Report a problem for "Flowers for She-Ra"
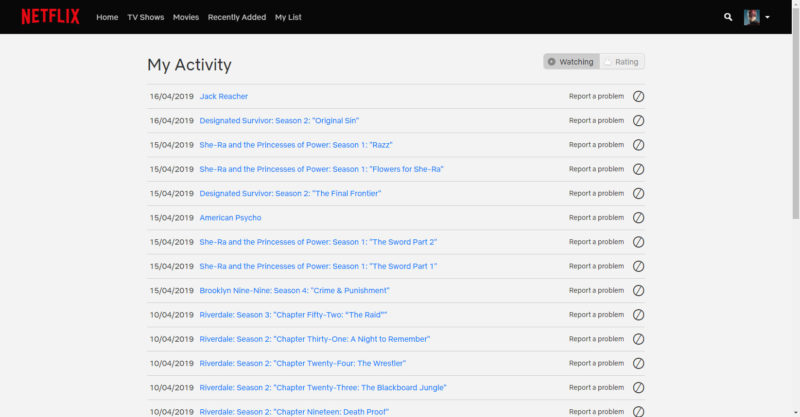 pyautogui.click(x=596, y=169)
